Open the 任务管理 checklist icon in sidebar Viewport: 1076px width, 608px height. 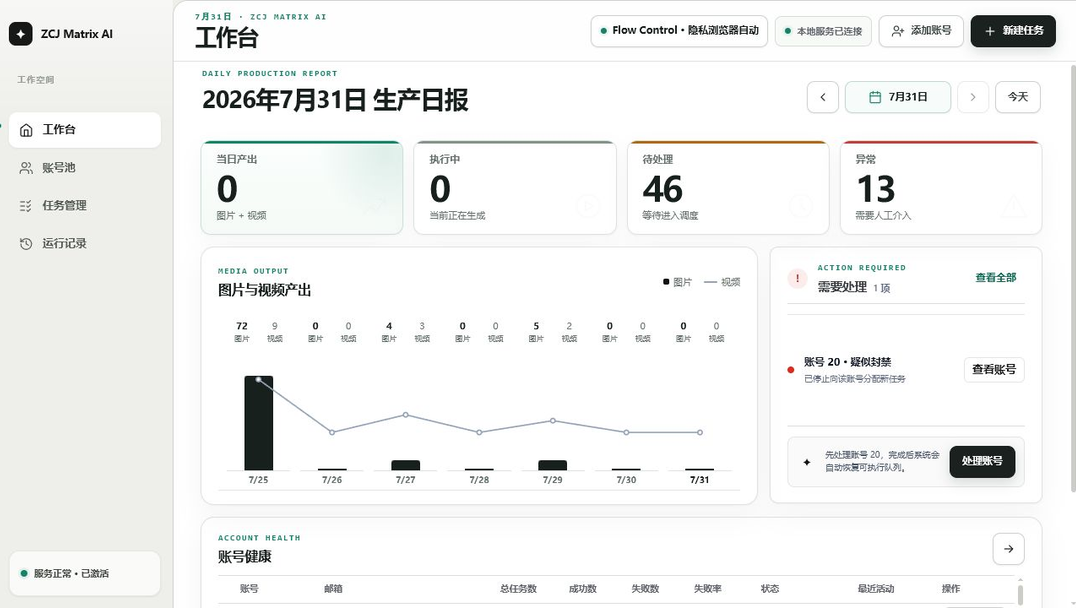tap(26, 205)
